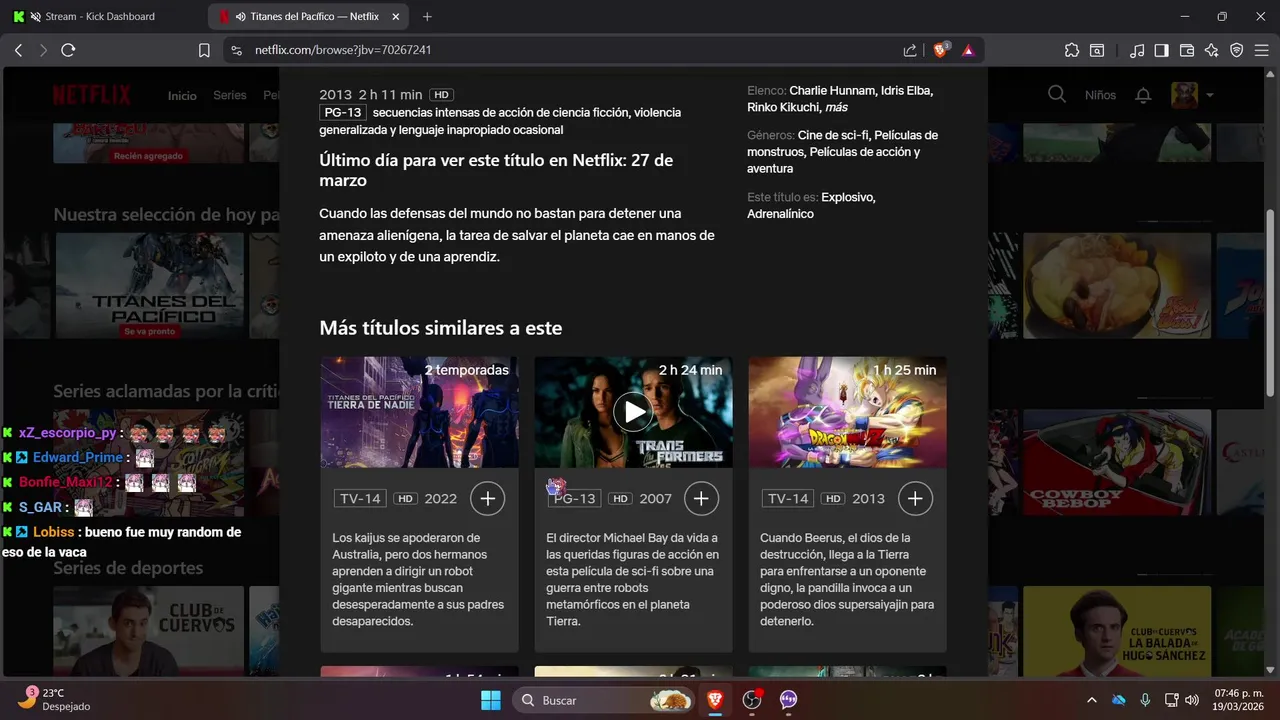
Task: Bookmark this page with the bookmark icon
Action: (x=204, y=50)
